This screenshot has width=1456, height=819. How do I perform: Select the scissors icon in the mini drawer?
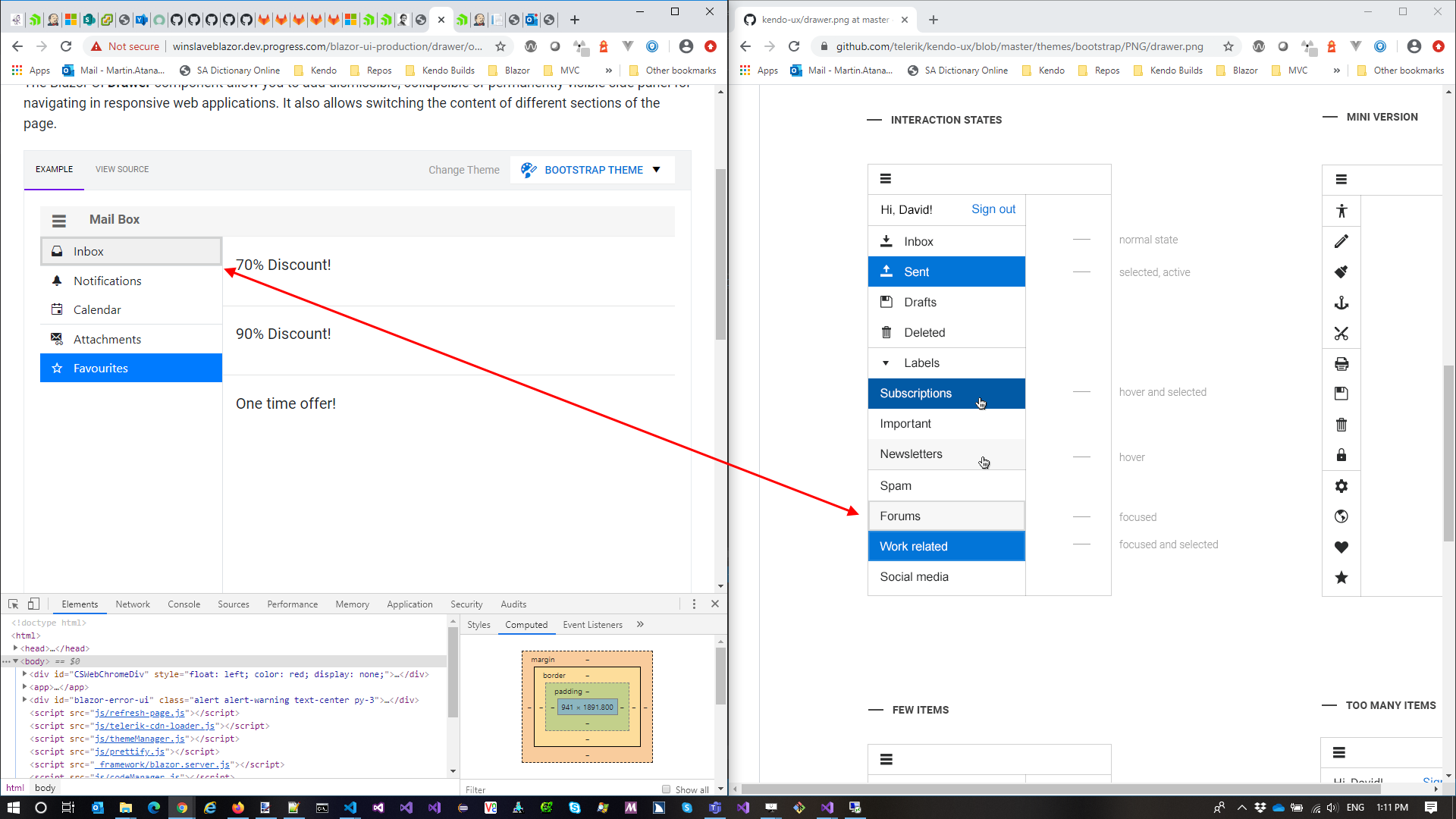[1341, 334]
